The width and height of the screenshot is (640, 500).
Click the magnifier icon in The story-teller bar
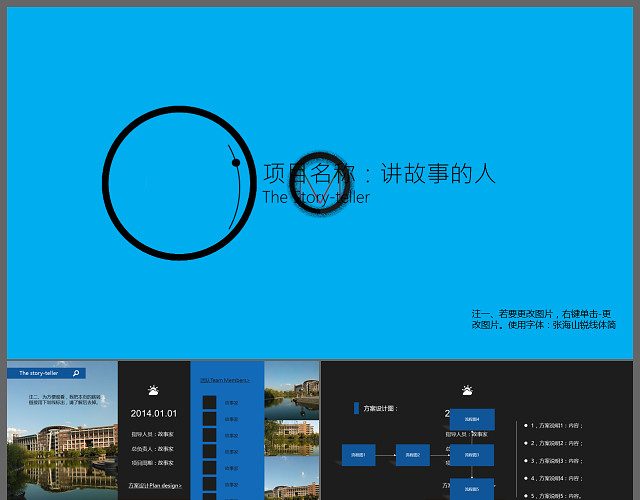[76, 373]
